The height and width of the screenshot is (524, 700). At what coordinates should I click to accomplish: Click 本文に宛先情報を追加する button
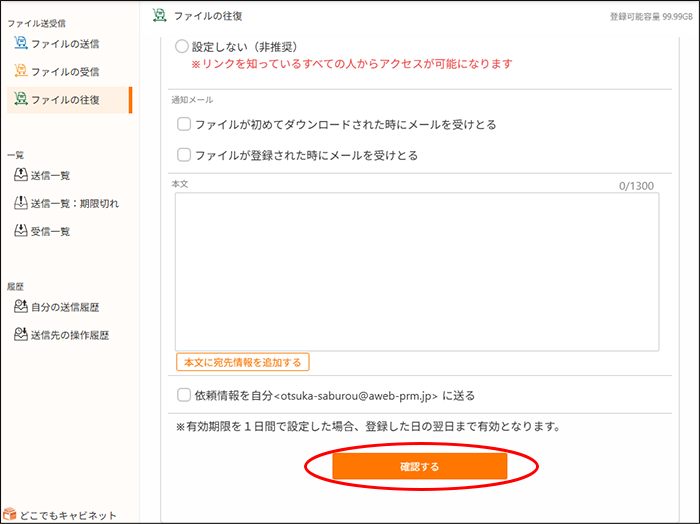pos(243,362)
